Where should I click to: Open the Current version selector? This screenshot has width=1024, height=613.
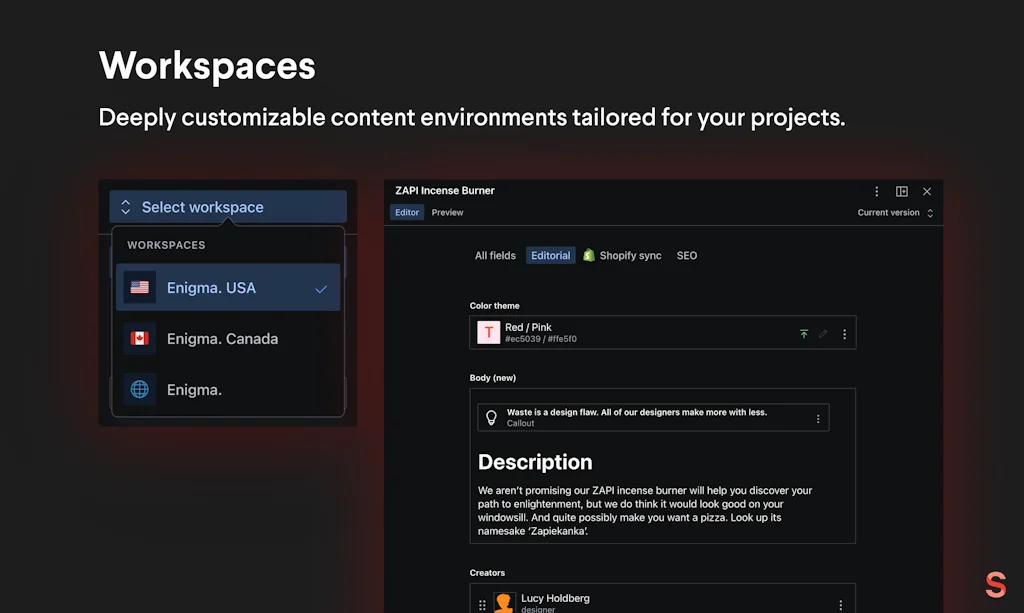point(889,212)
